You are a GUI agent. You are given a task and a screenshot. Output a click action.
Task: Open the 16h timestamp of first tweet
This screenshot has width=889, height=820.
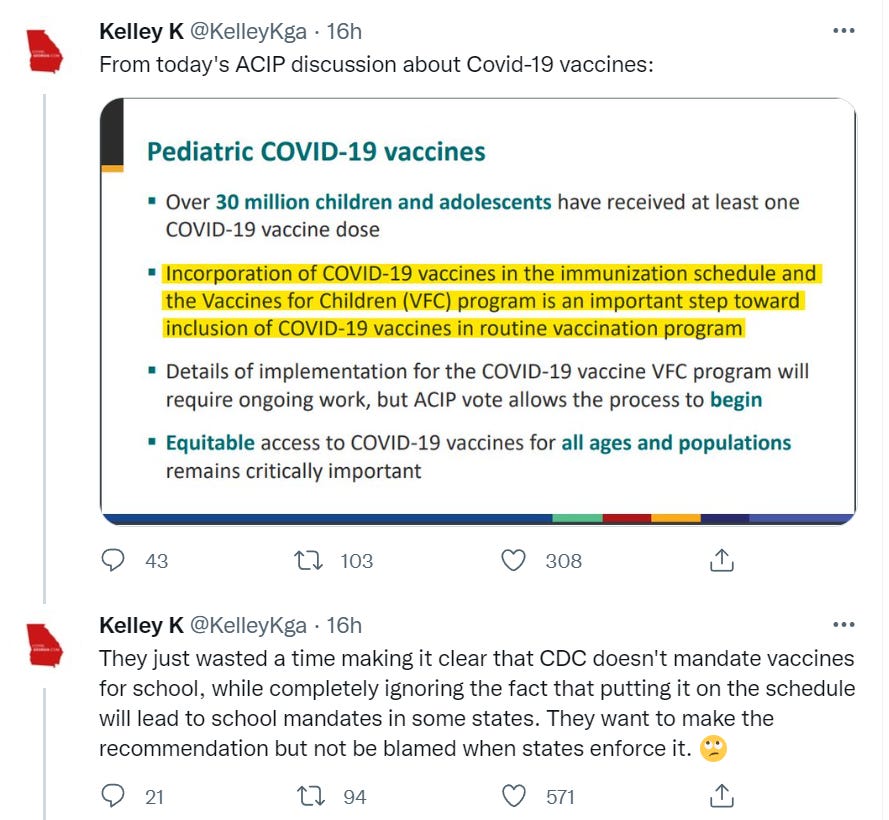point(344,32)
